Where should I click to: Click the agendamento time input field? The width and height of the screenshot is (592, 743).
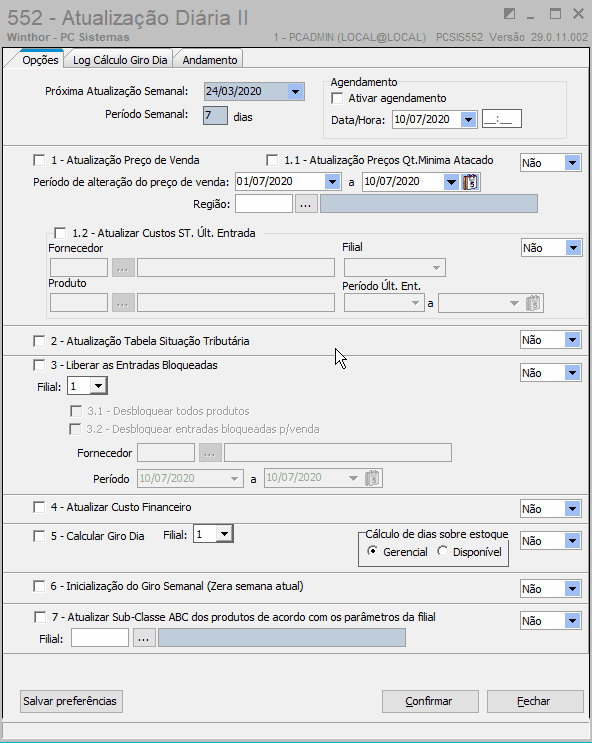tap(501, 119)
